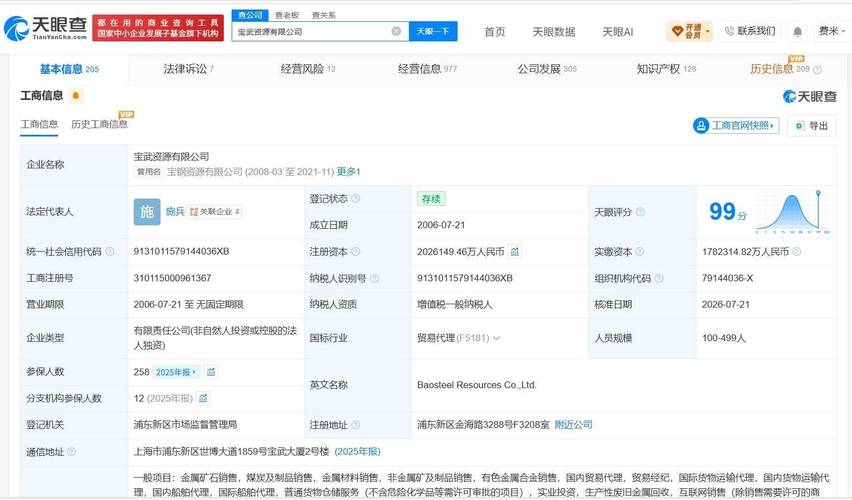The width and height of the screenshot is (852, 500).
Task: Open the 历史信息 209 VIP tab
Action: point(780,68)
